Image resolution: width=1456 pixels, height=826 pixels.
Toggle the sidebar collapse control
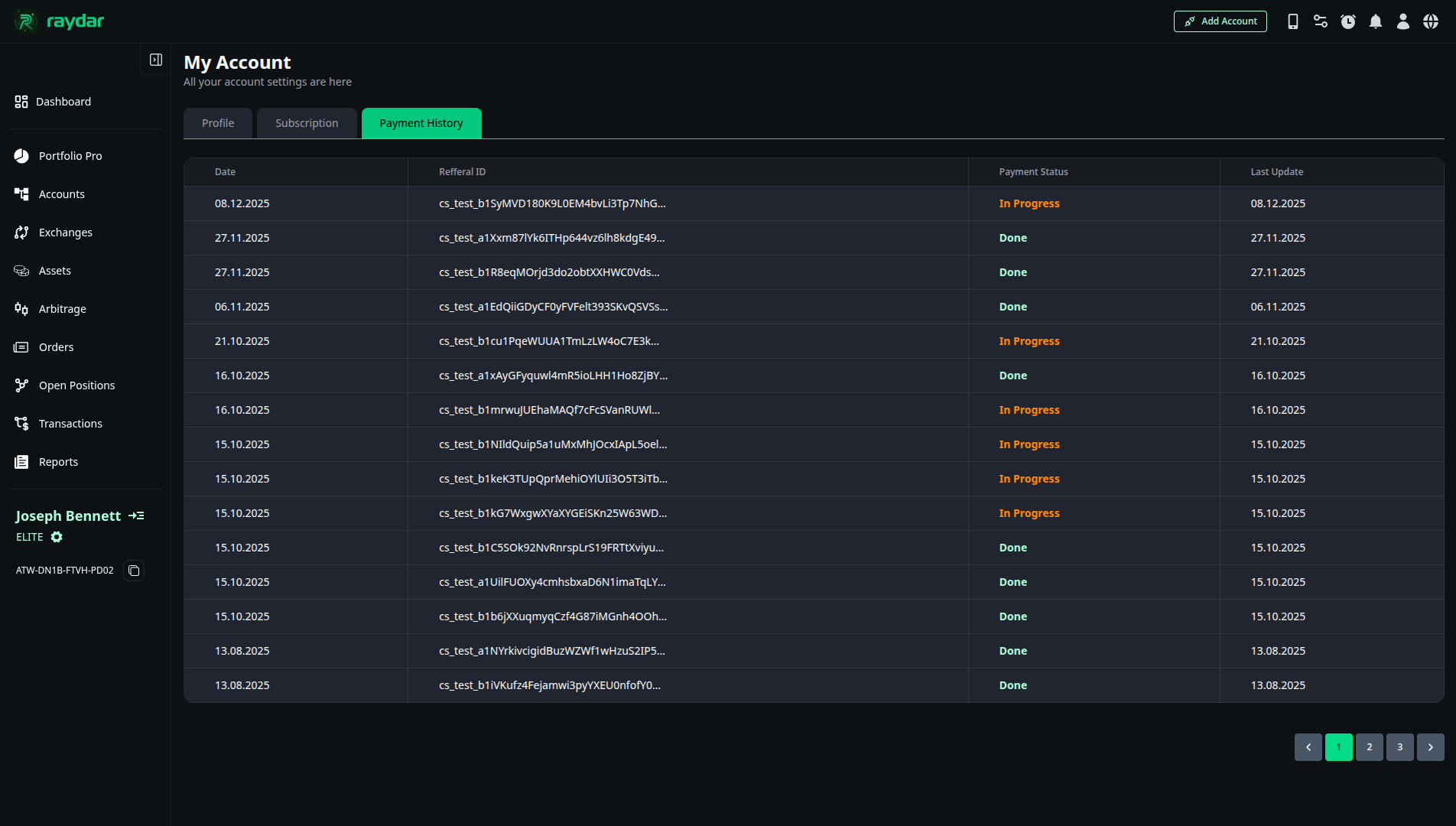[156, 59]
